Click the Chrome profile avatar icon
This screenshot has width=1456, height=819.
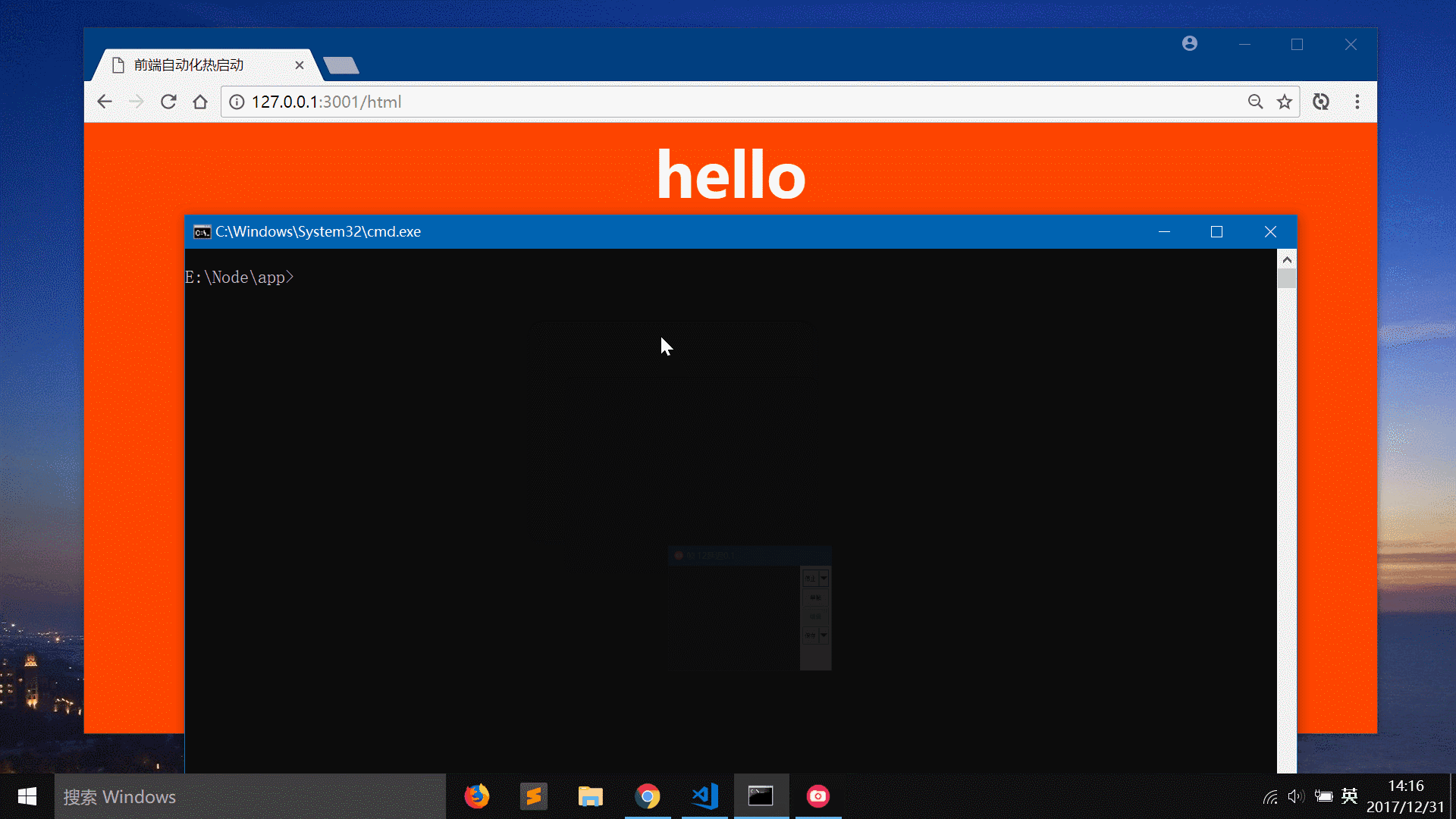click(1190, 44)
